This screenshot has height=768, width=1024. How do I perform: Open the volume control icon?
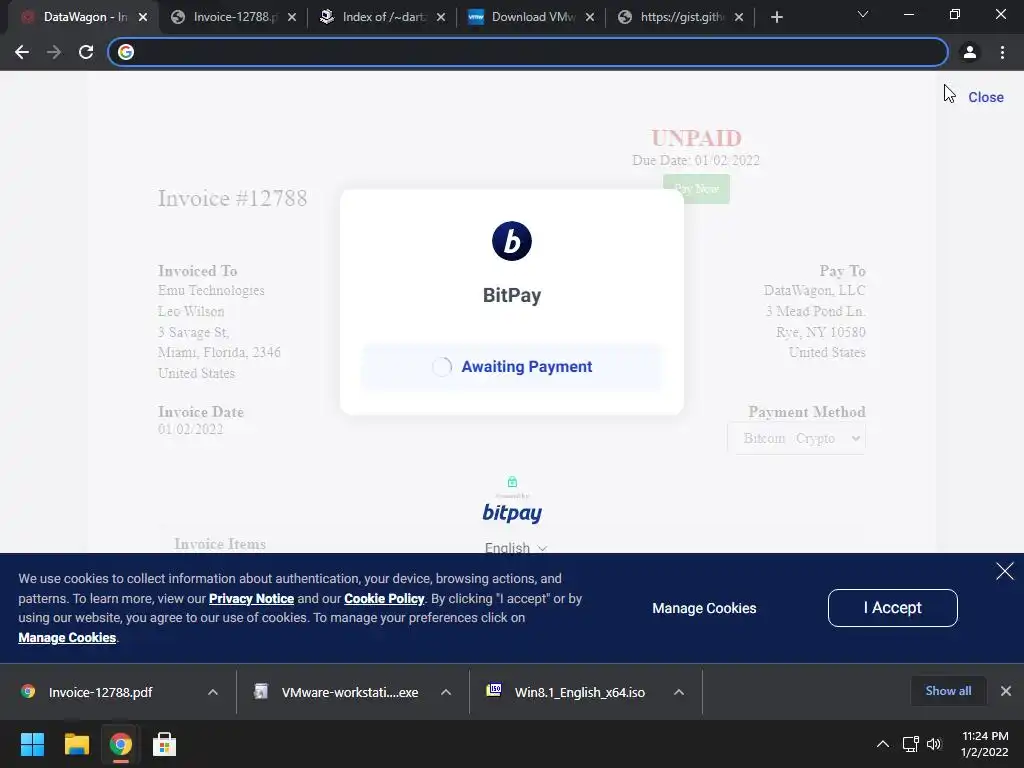[934, 744]
